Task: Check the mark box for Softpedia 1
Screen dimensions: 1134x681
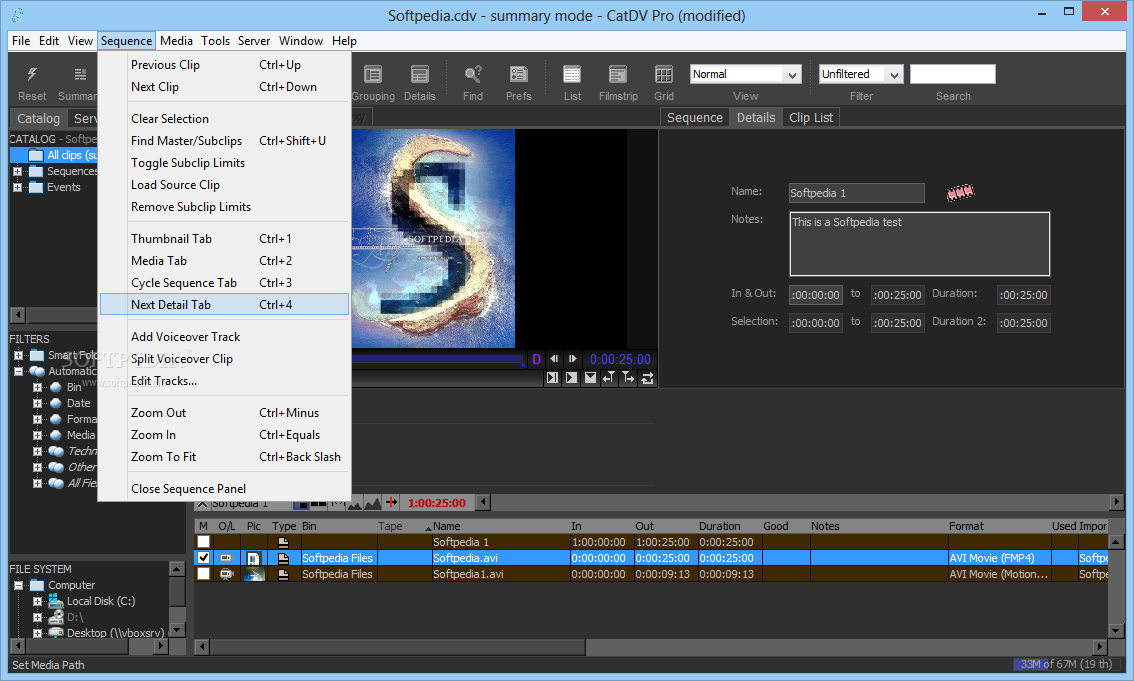Action: [x=203, y=541]
